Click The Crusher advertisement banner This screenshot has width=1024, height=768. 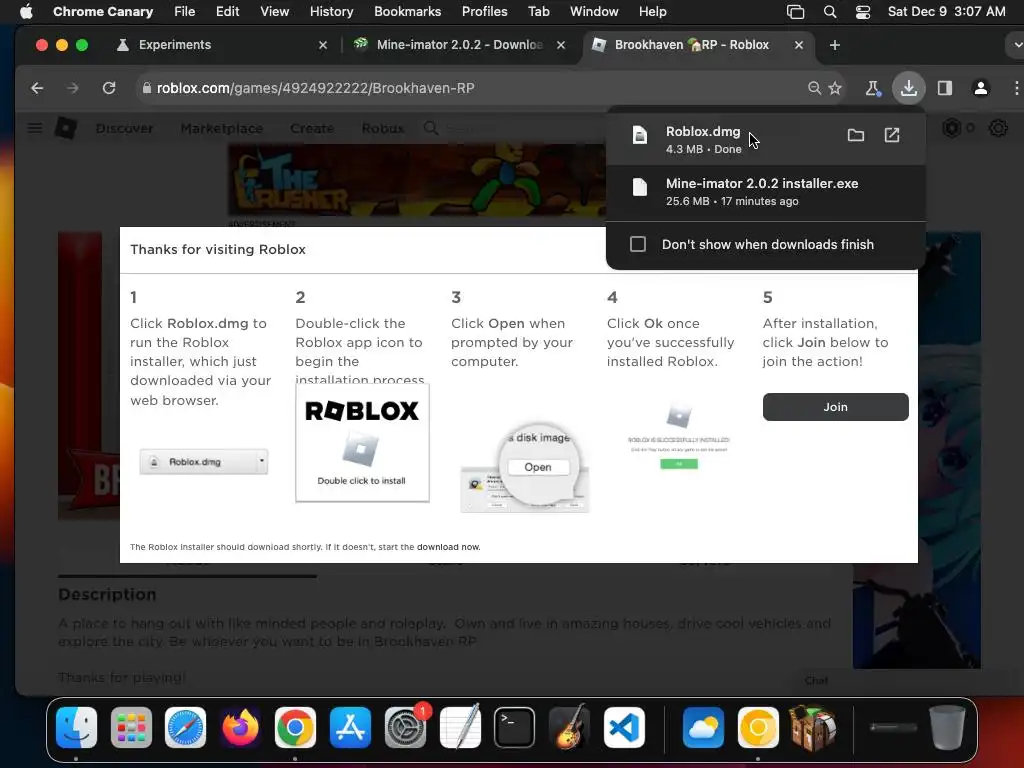pos(418,181)
